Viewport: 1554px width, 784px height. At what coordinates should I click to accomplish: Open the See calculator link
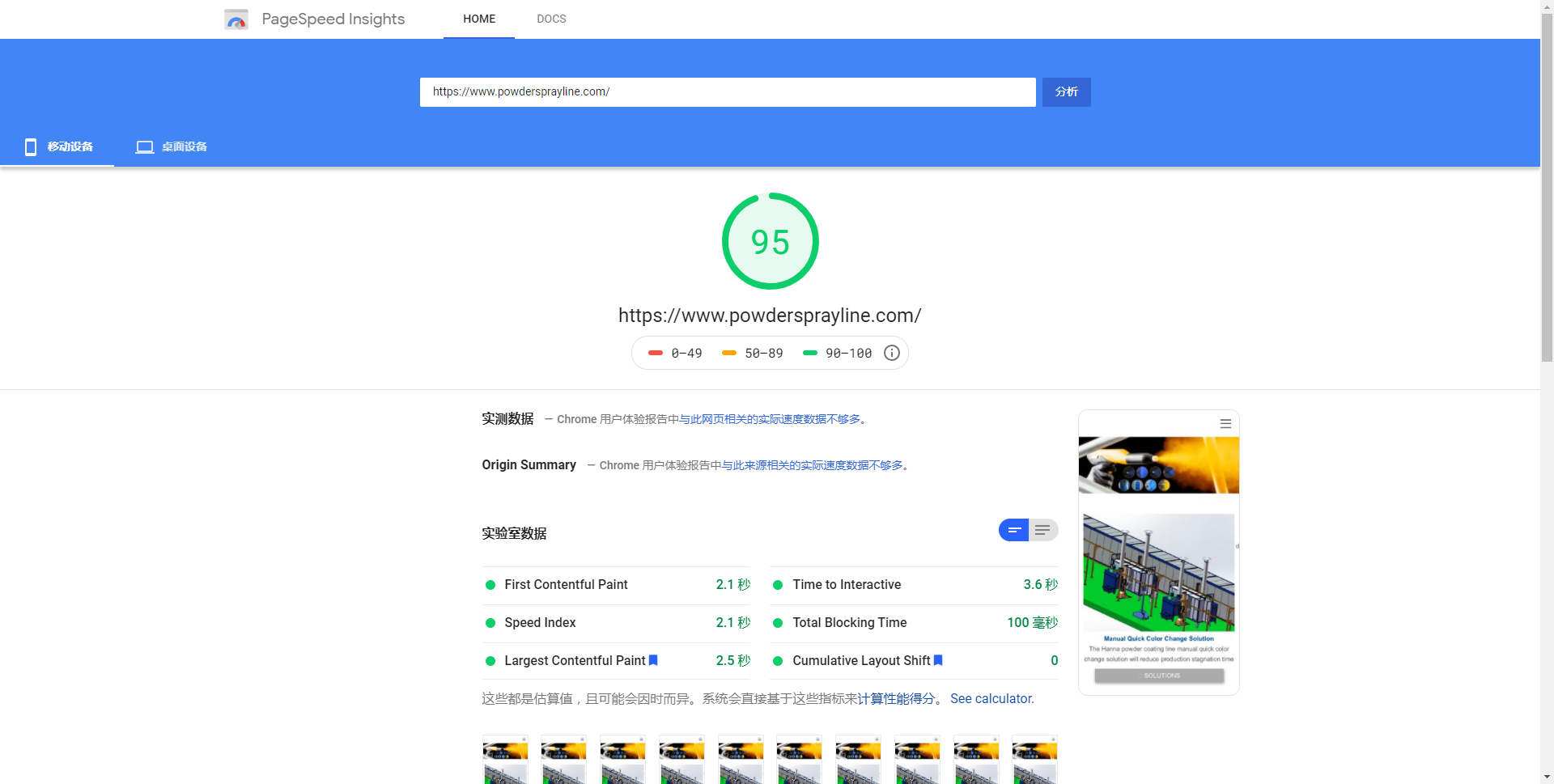tap(991, 698)
